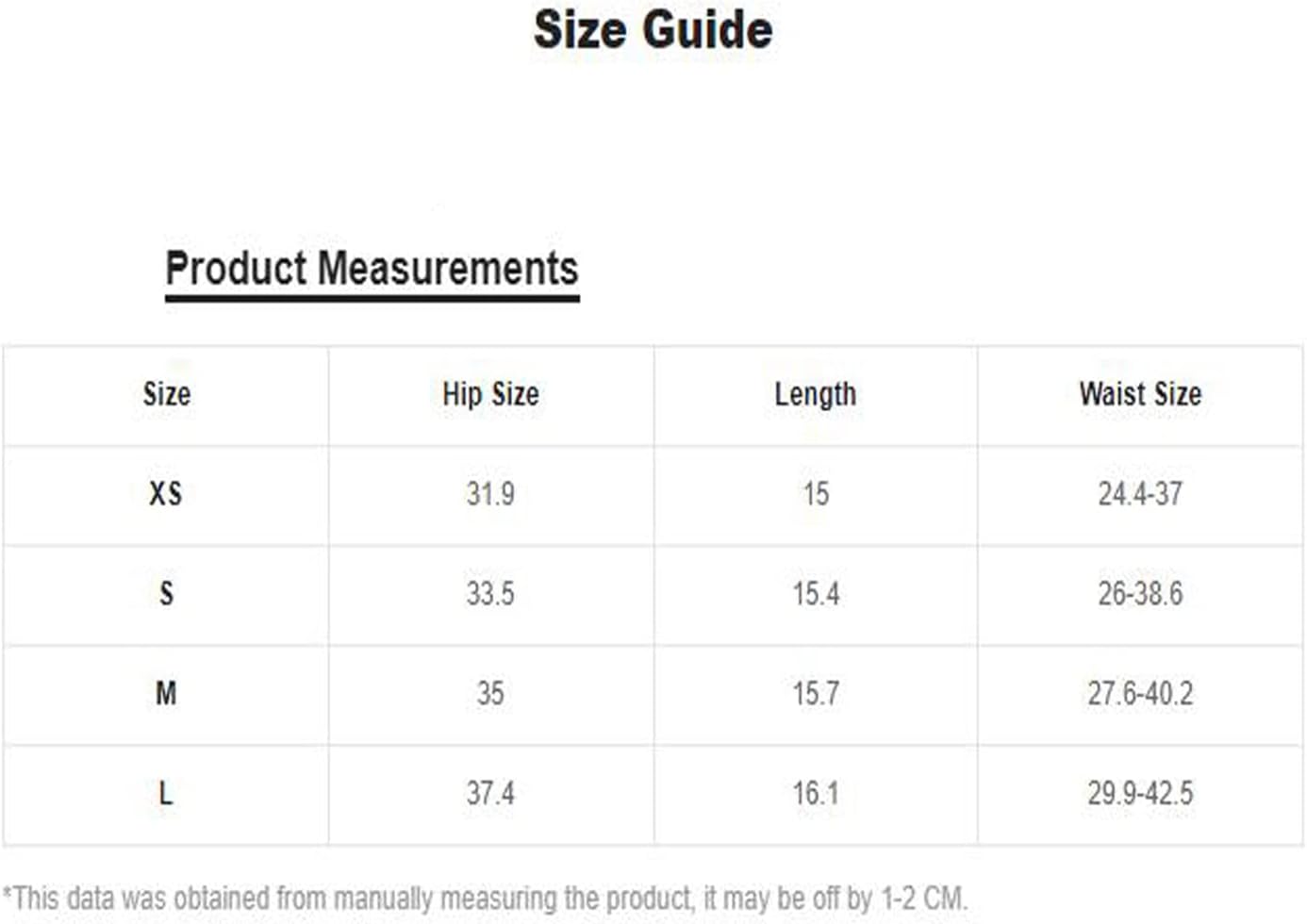Image resolution: width=1307 pixels, height=924 pixels.
Task: Select the XS size row label
Action: [166, 494]
